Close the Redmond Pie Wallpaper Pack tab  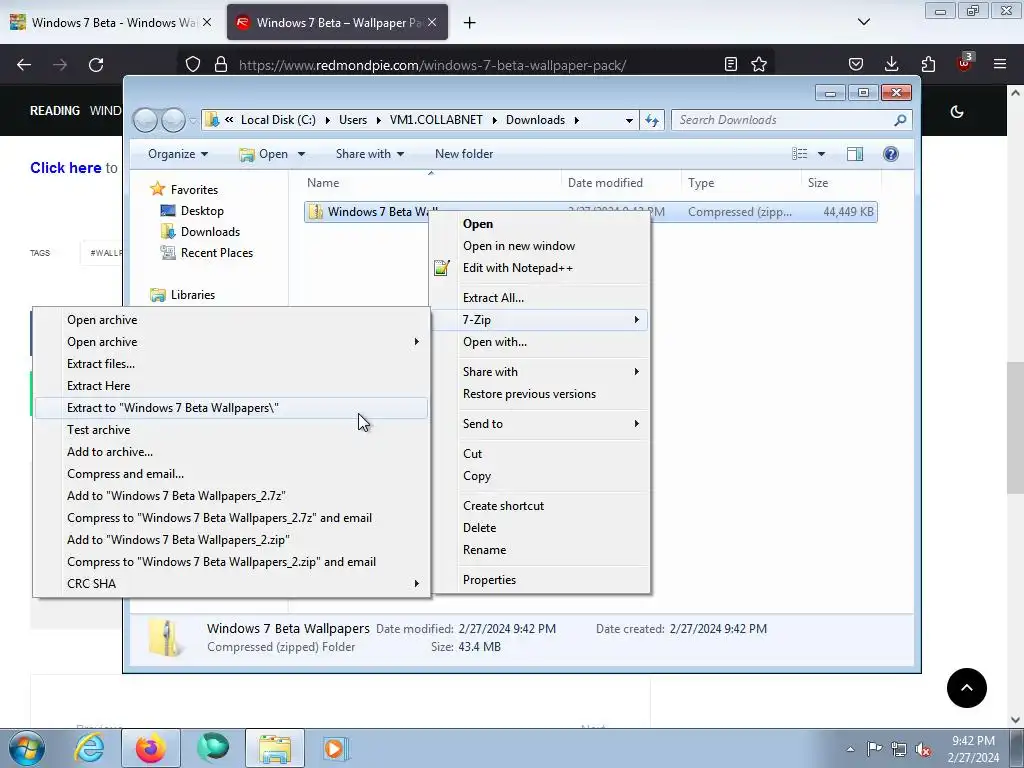coord(432,22)
